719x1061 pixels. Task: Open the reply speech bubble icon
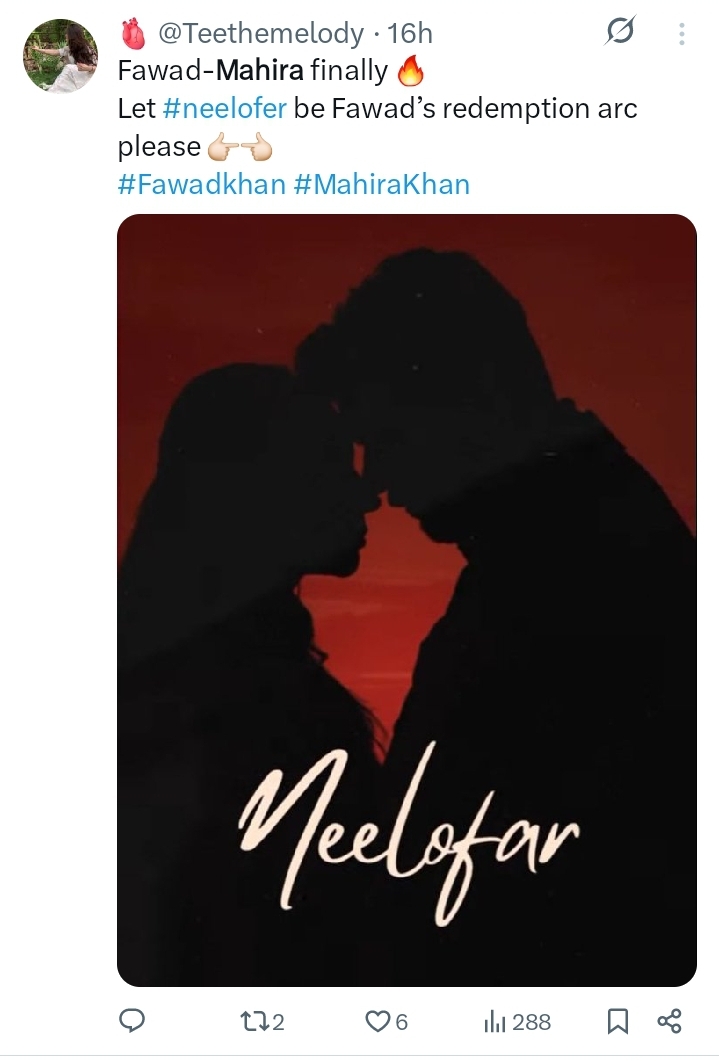[x=132, y=1020]
